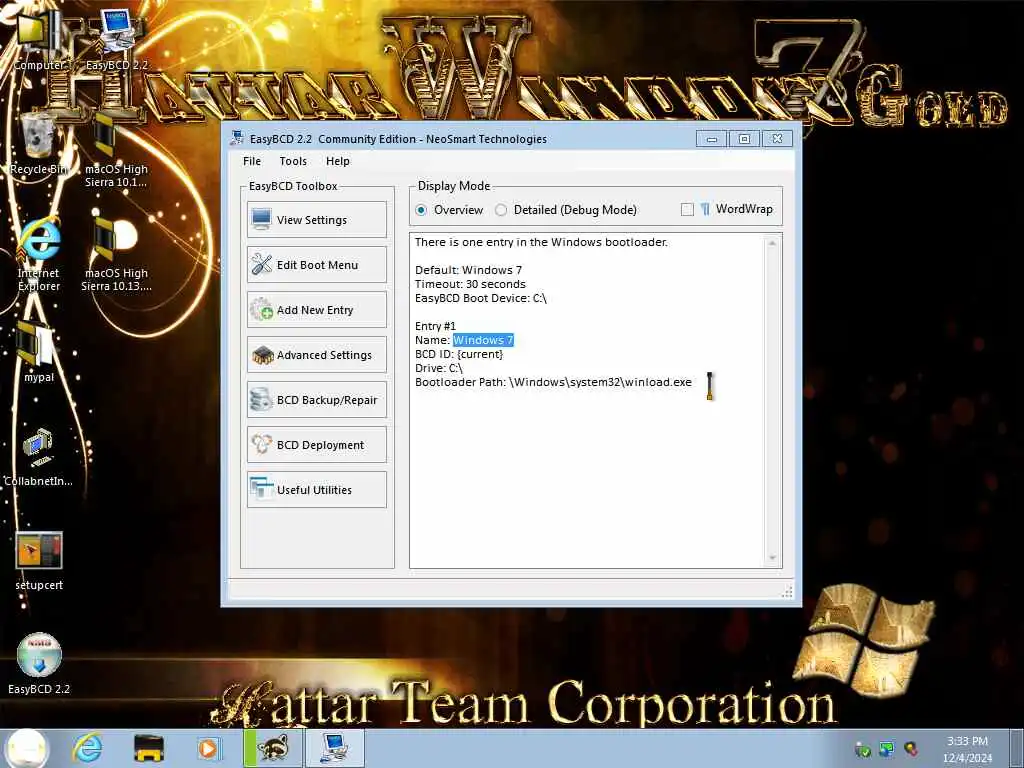Select the CollabnetIn... desktop icon
1024x768 pixels.
(x=39, y=457)
